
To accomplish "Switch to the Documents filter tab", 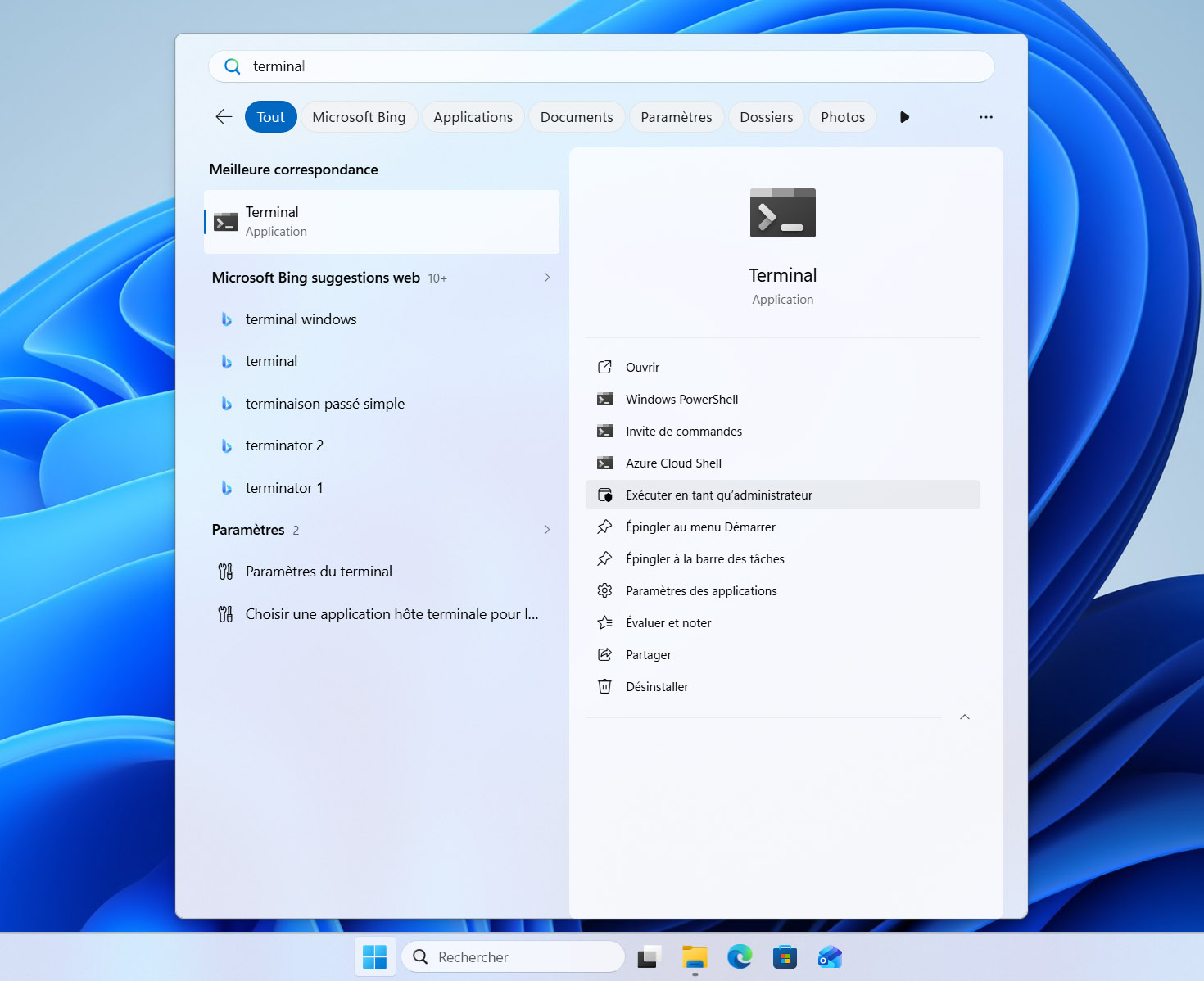I will click(577, 117).
